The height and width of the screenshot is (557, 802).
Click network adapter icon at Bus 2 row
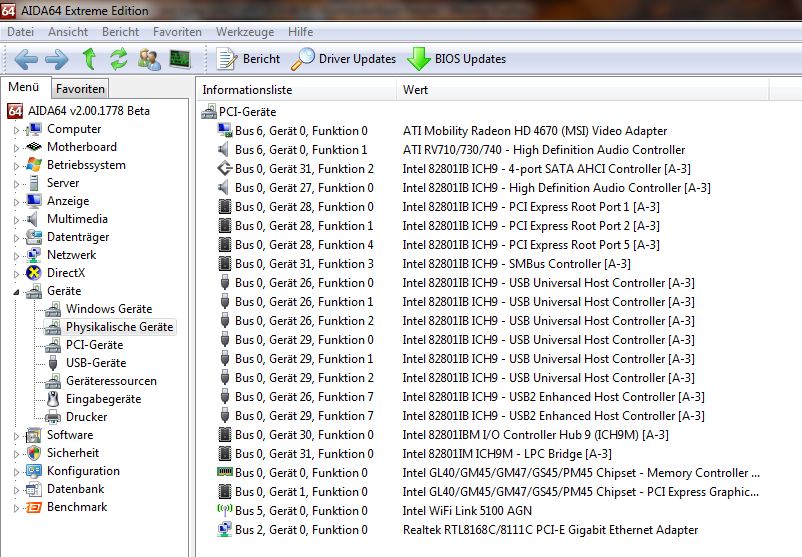(x=225, y=529)
